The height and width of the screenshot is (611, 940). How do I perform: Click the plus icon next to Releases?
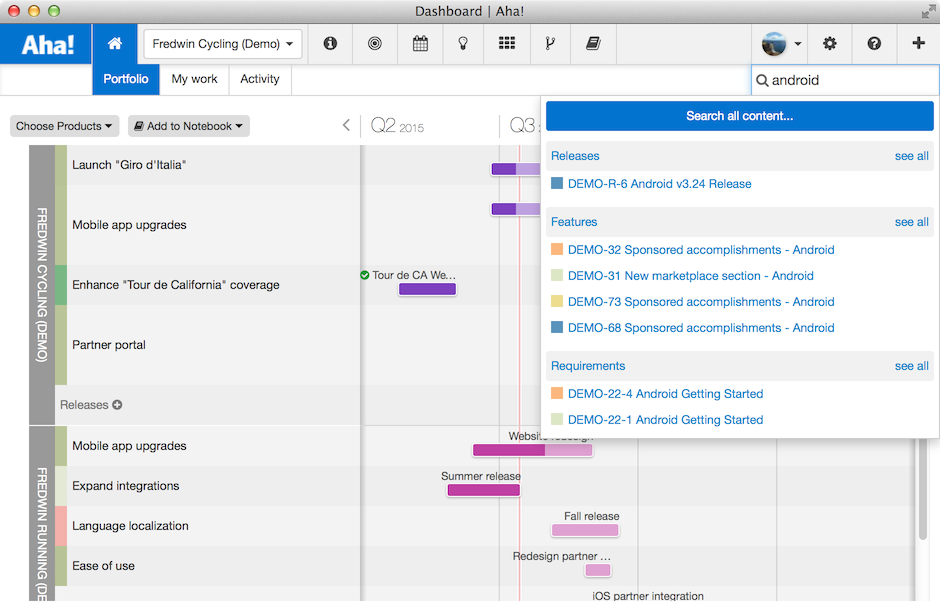tap(118, 405)
